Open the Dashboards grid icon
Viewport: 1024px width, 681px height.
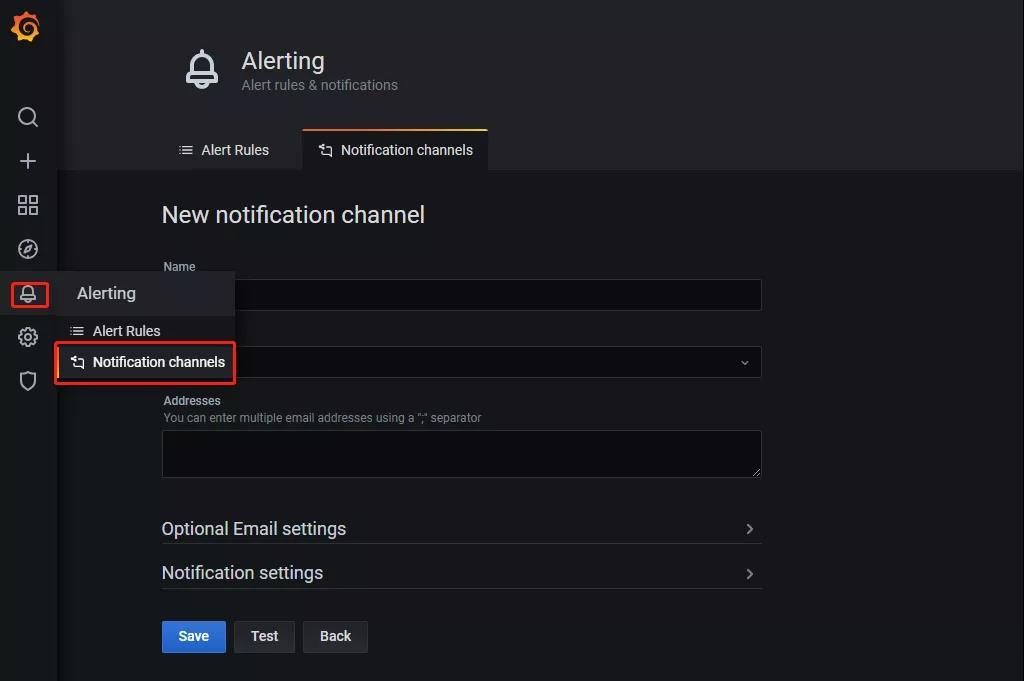27,205
